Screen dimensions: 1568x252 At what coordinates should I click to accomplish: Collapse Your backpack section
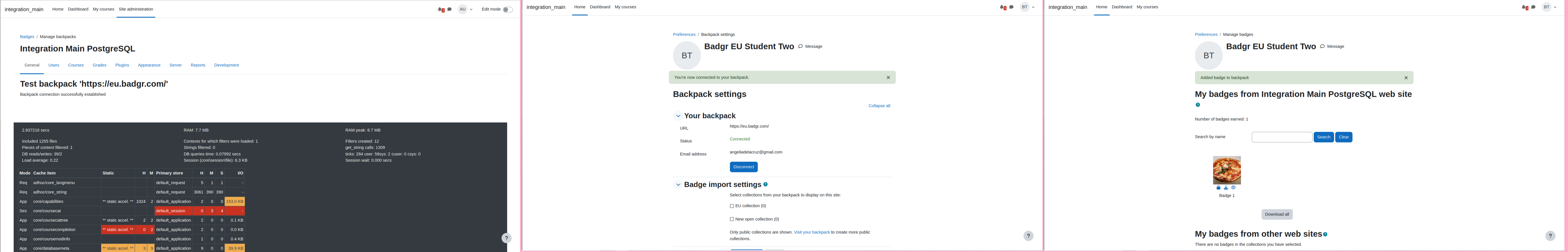coord(678,116)
